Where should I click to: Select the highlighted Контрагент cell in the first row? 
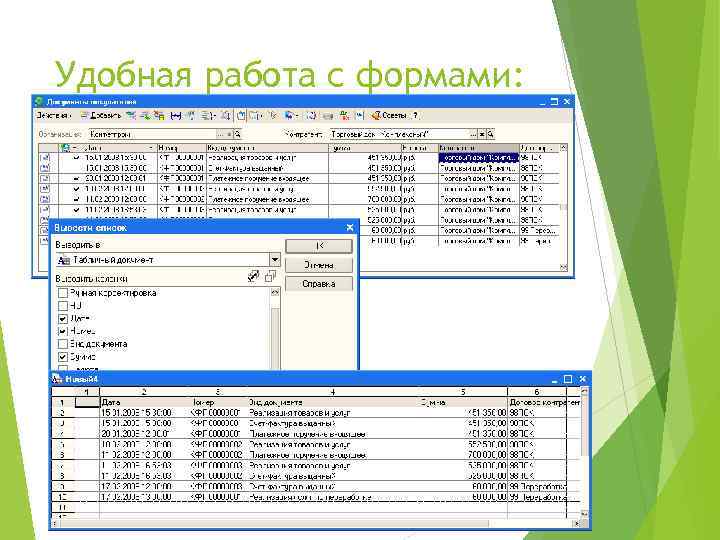tap(478, 158)
